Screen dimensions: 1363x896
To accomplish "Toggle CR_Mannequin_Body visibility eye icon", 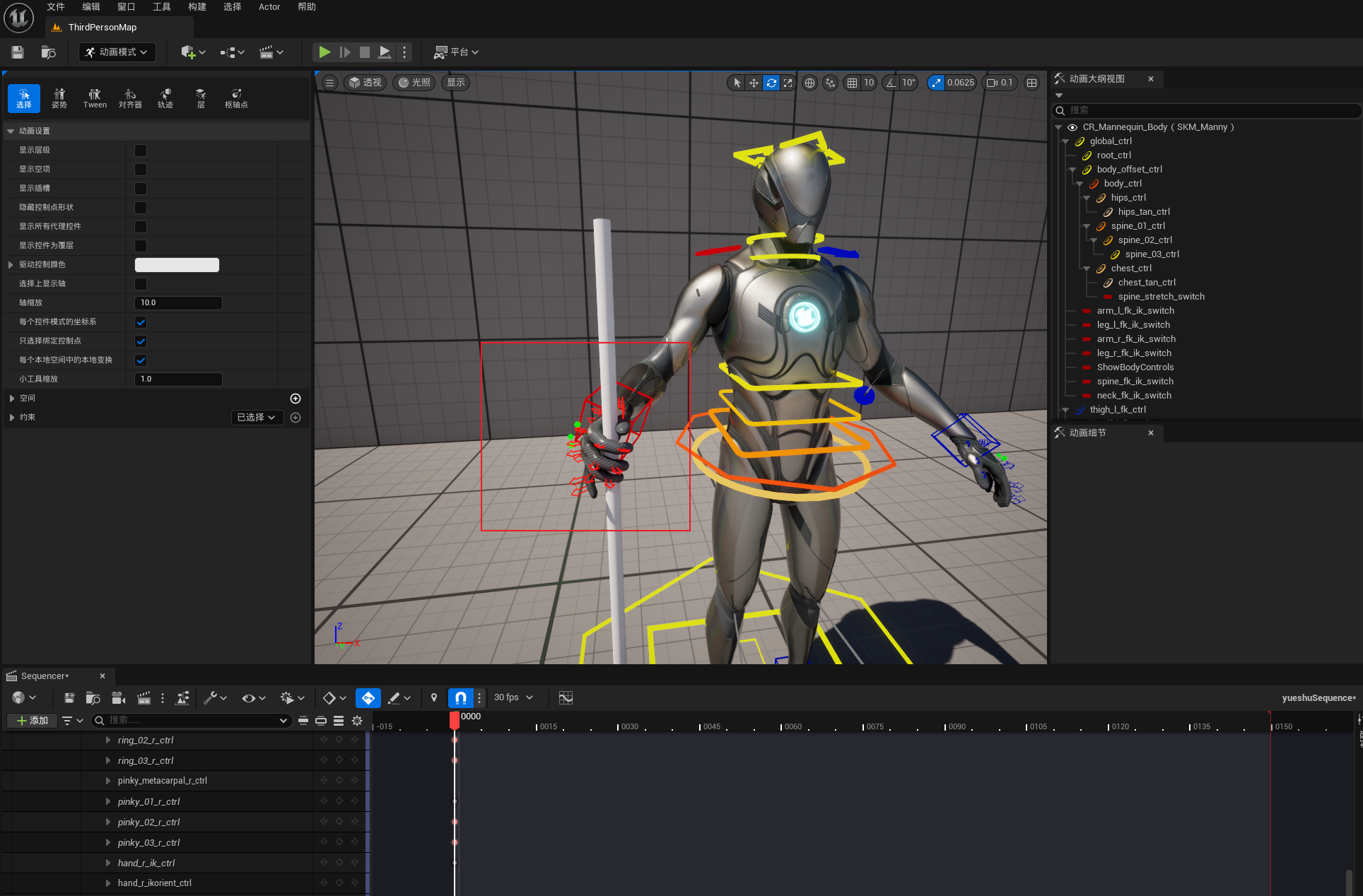I will click(1072, 127).
